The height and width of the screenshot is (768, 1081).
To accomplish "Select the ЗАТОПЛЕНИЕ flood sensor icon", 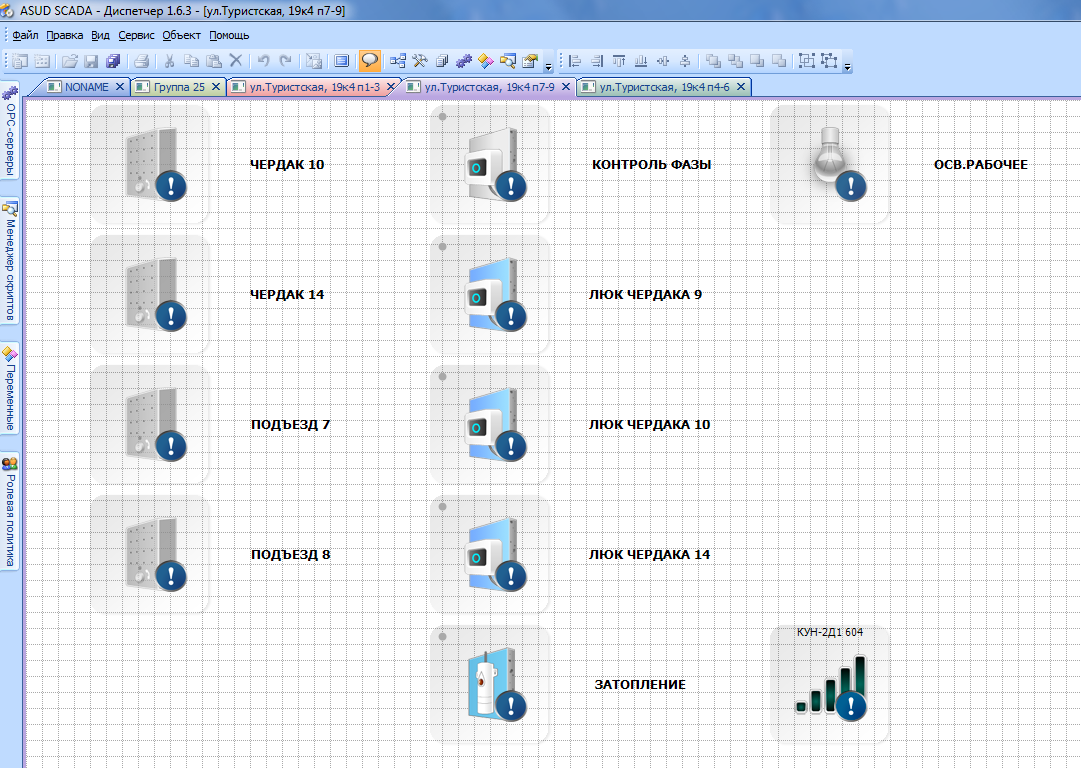I will [490, 684].
